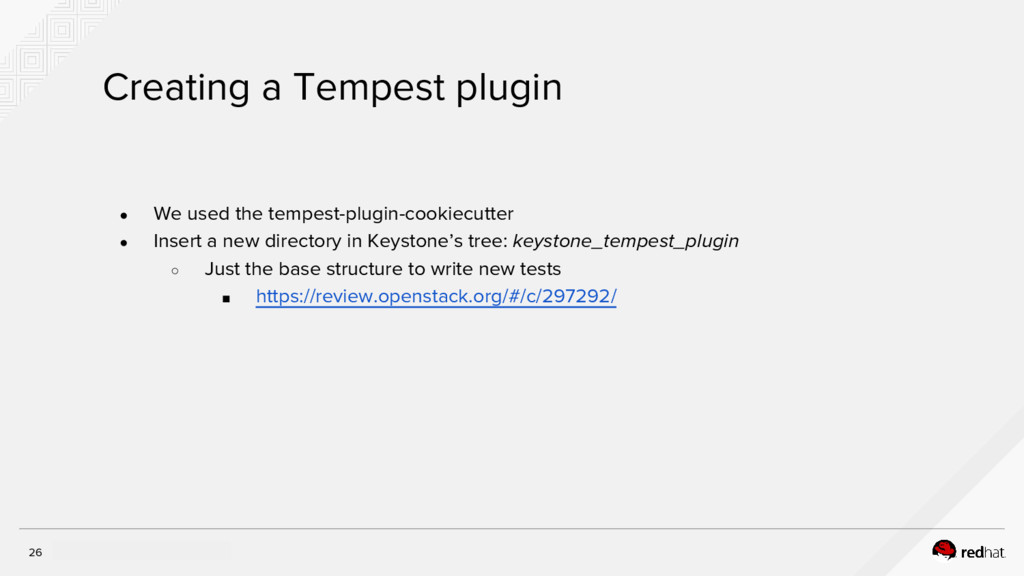
Task: Click the italic keystone_tempest_plugin text
Action: click(625, 241)
